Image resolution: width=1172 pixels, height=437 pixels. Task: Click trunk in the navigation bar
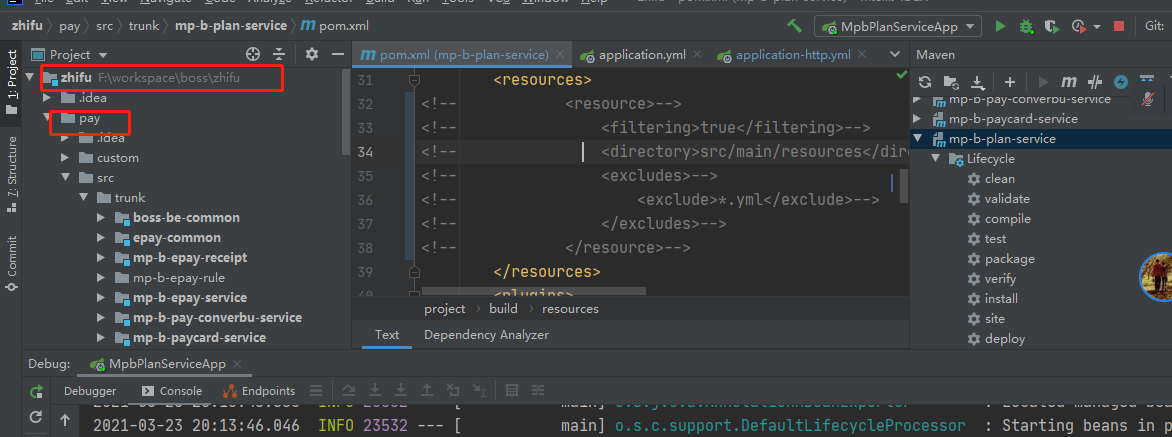coord(144,25)
